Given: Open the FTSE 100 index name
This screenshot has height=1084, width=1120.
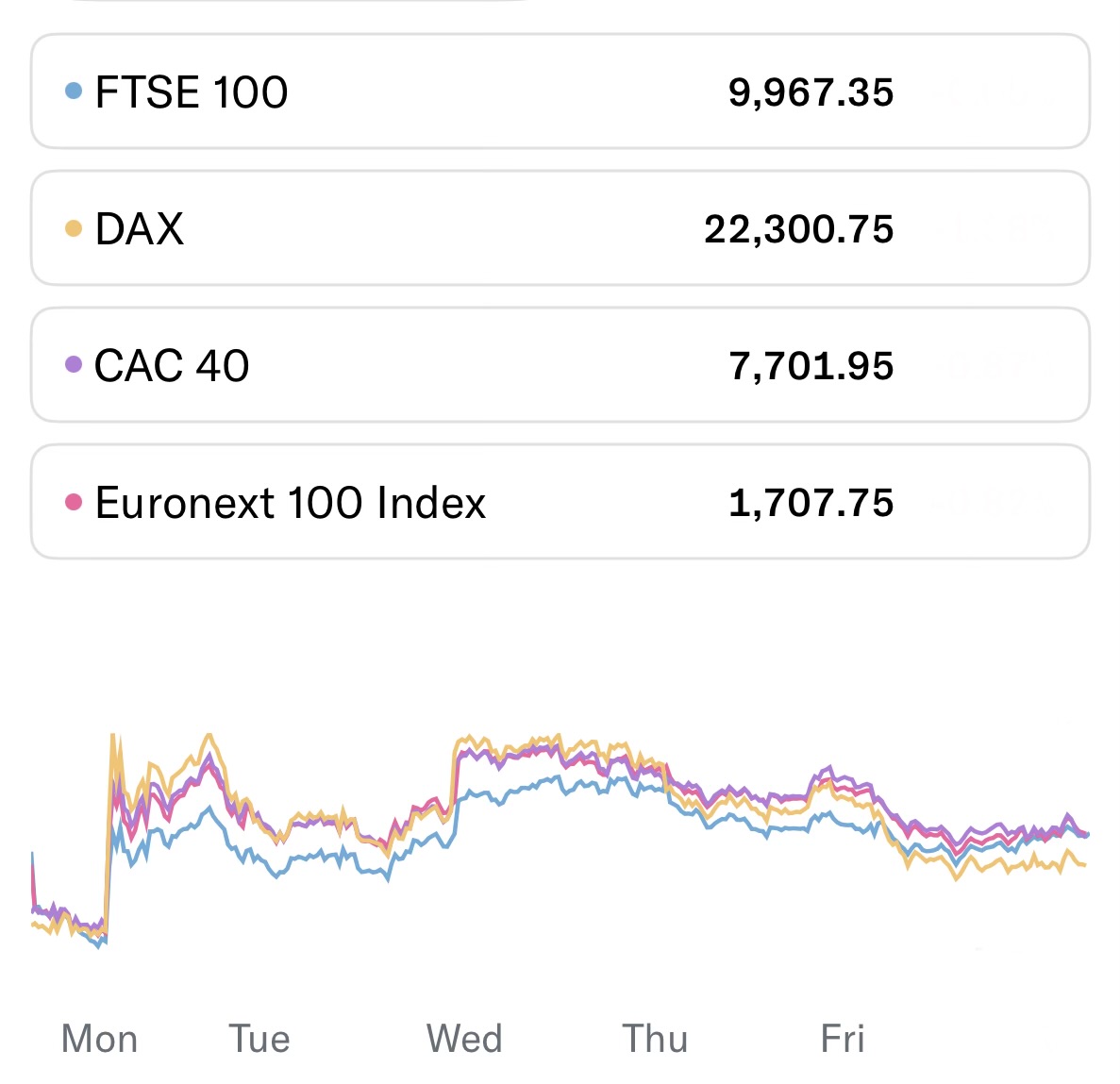Looking at the screenshot, I should pyautogui.click(x=192, y=92).
